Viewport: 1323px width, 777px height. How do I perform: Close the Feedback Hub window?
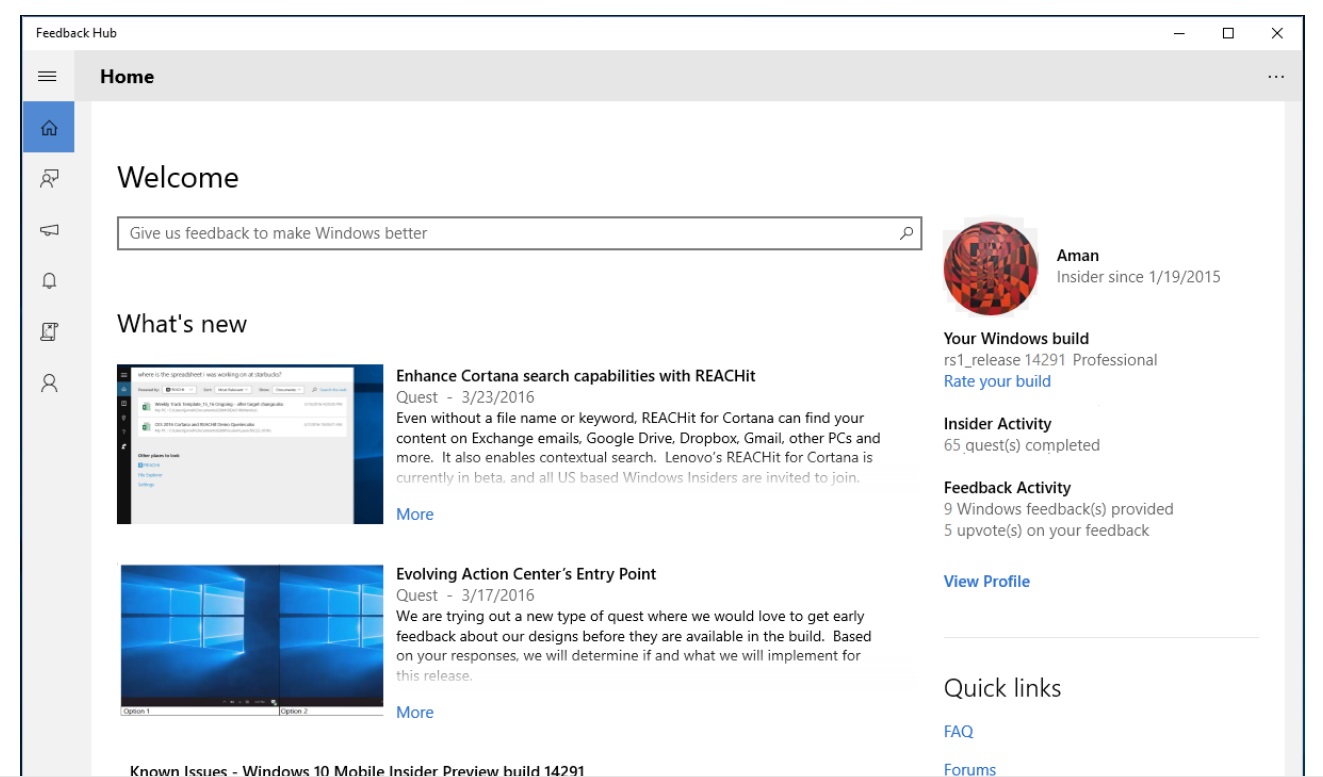[1277, 33]
